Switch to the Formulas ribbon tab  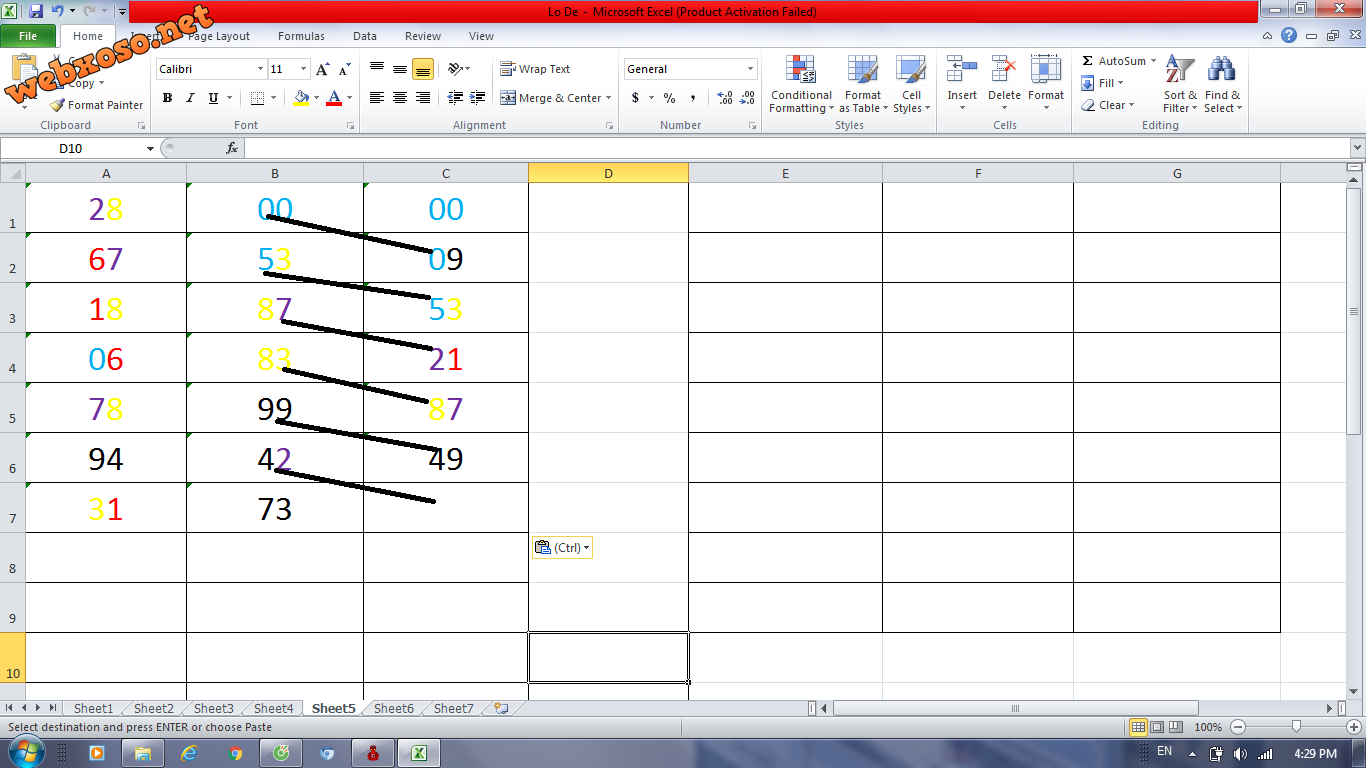tap(301, 36)
